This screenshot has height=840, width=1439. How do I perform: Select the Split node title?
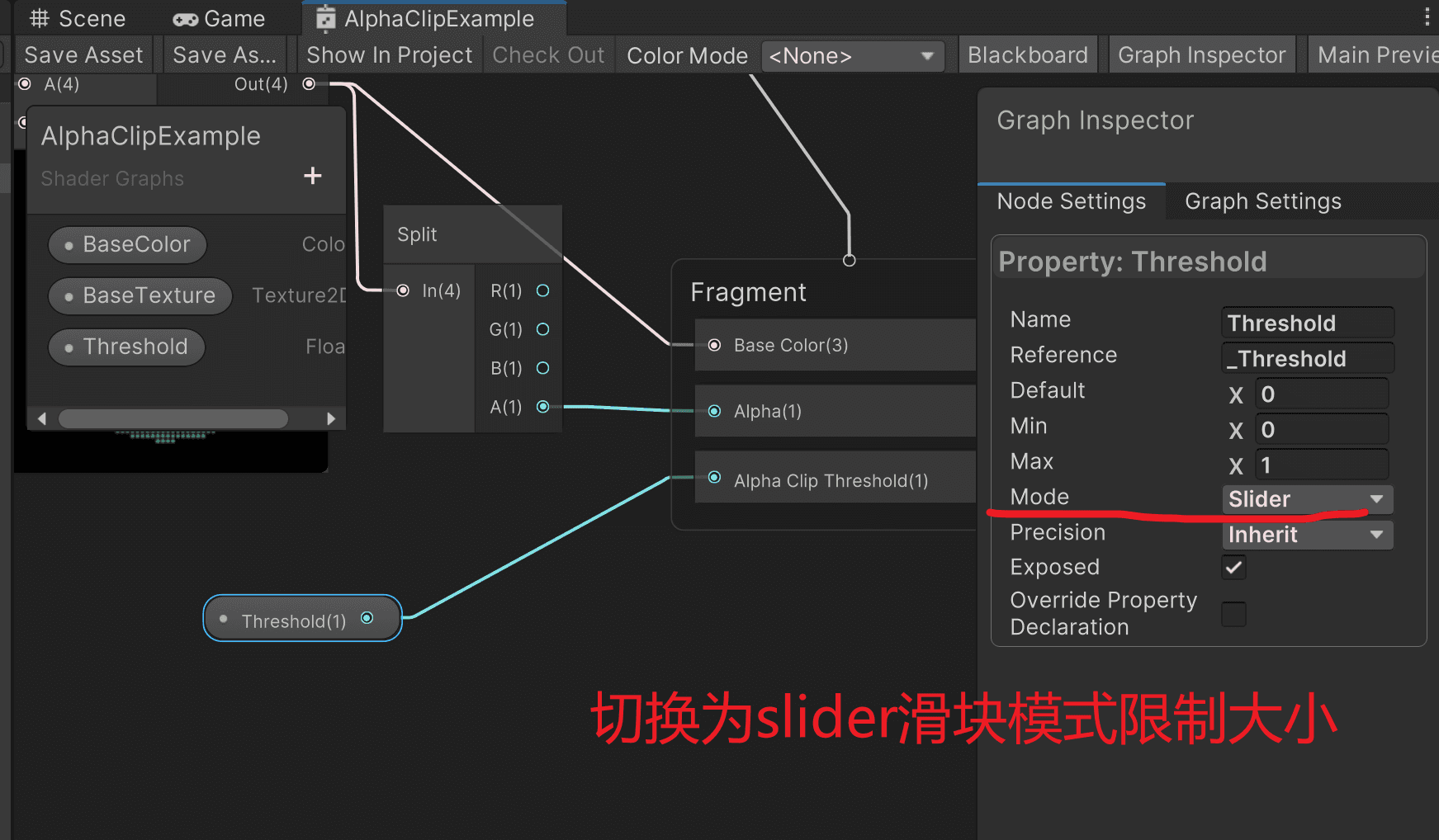[x=417, y=234]
